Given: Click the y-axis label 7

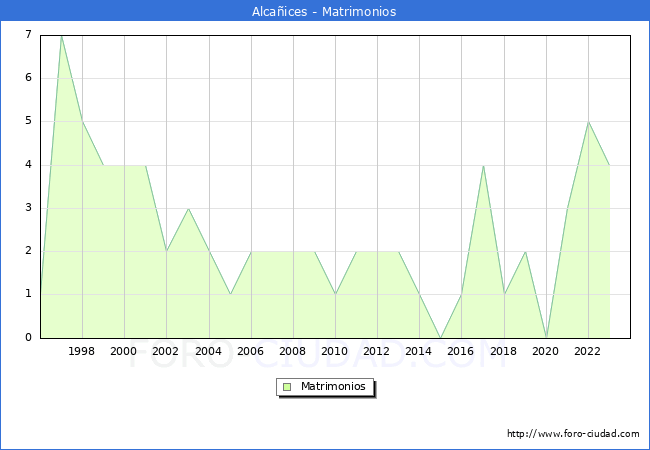Looking at the screenshot, I should [x=28, y=34].
